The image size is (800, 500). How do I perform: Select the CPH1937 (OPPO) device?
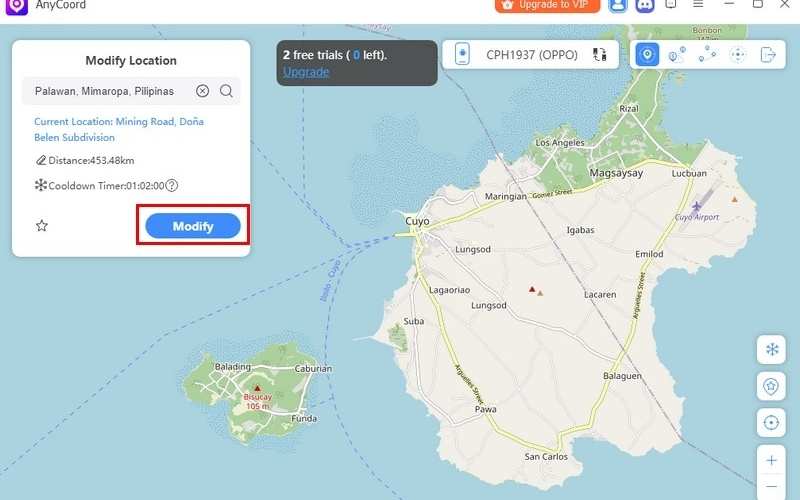coord(532,55)
